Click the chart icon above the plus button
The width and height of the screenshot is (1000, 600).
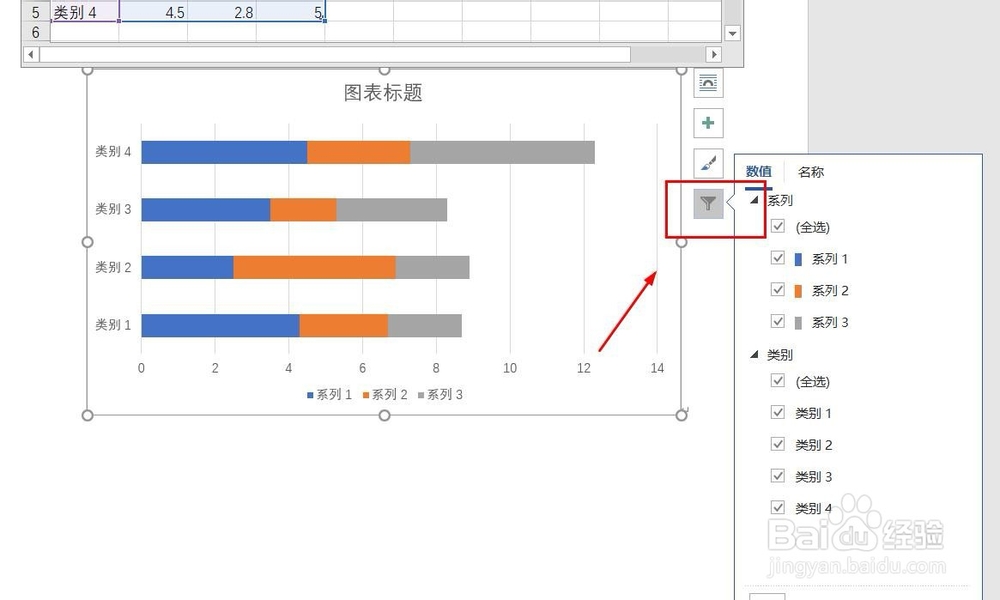[708, 83]
